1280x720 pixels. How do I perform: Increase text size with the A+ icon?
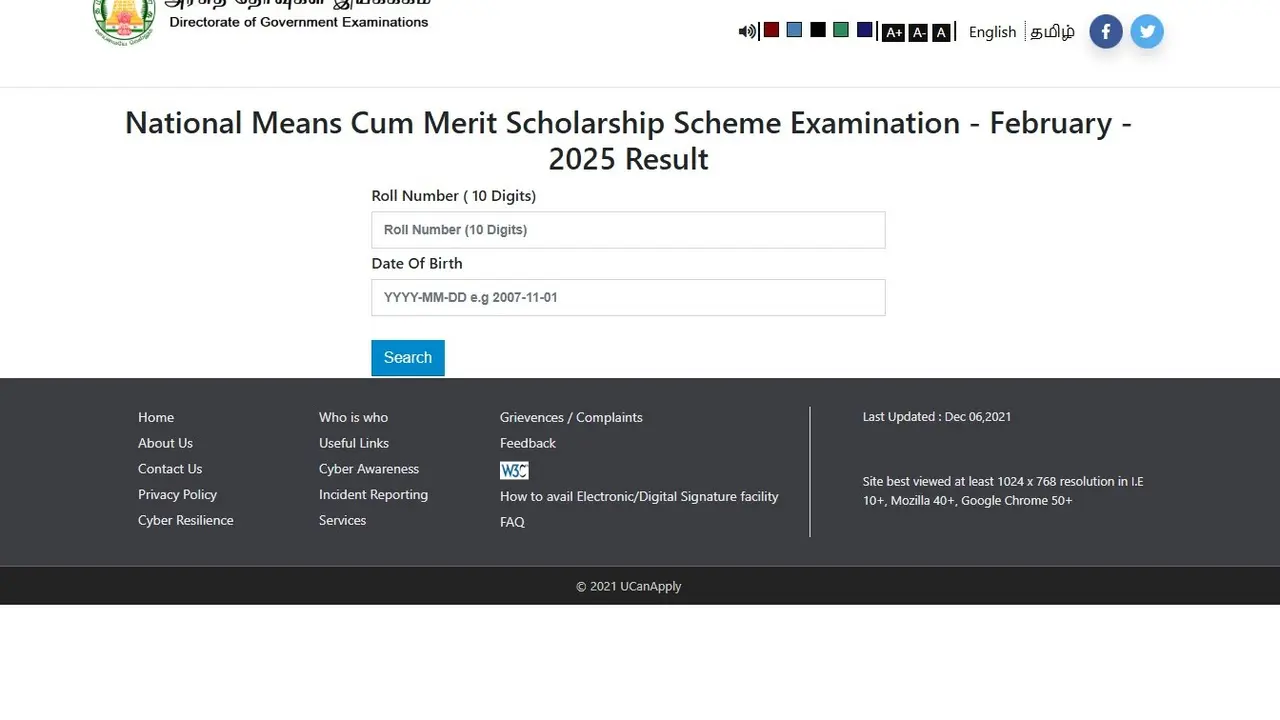point(893,32)
